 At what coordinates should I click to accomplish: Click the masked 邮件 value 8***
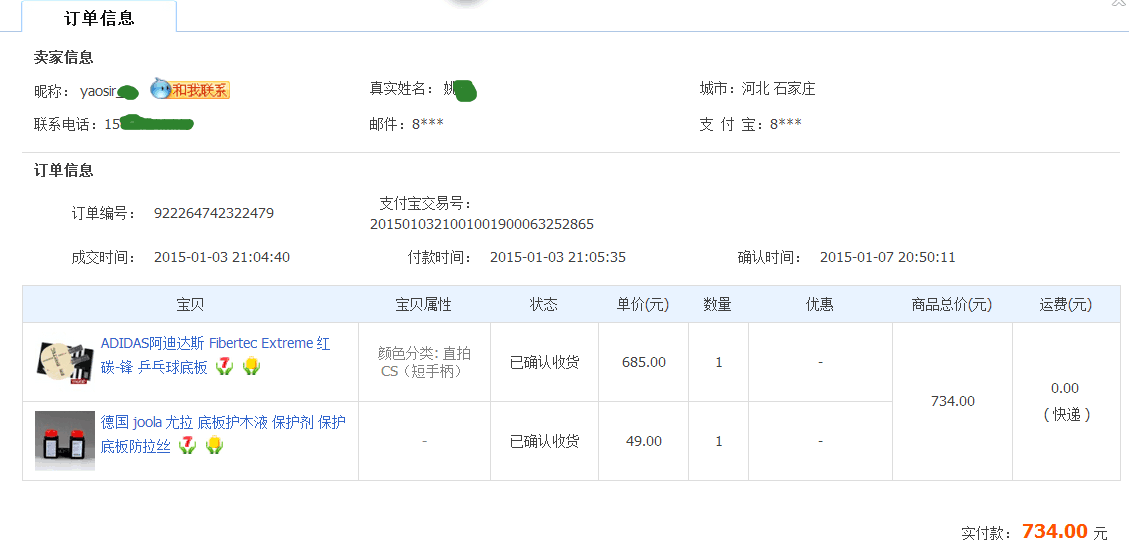427,124
